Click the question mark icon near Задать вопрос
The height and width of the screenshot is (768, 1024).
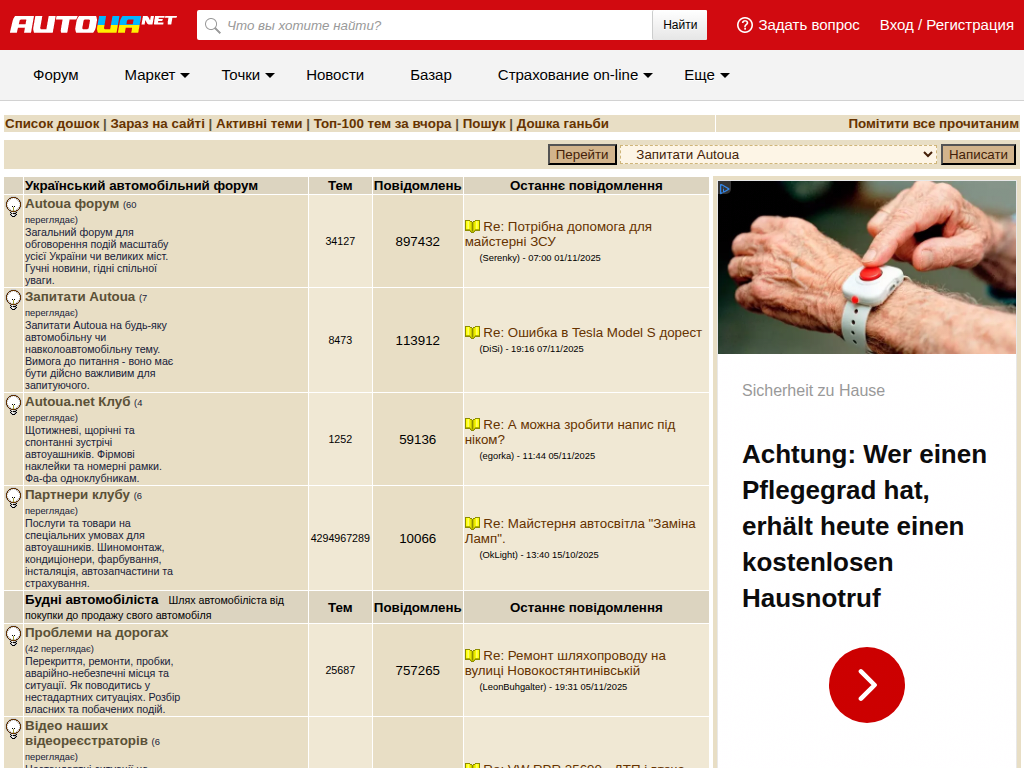tap(744, 25)
